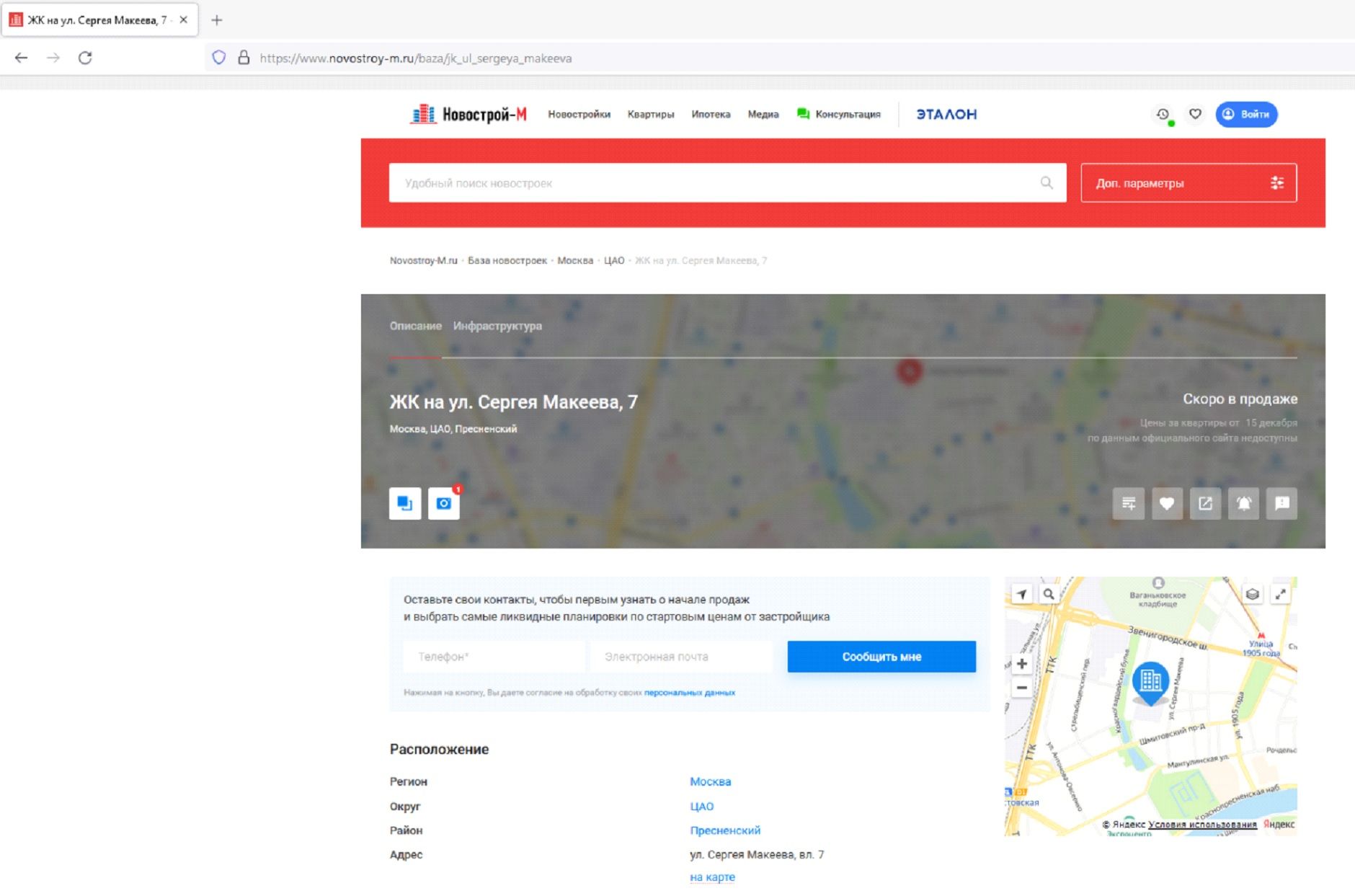Switch map layers with layers icon
This screenshot has width=1355, height=896.
tap(1254, 593)
